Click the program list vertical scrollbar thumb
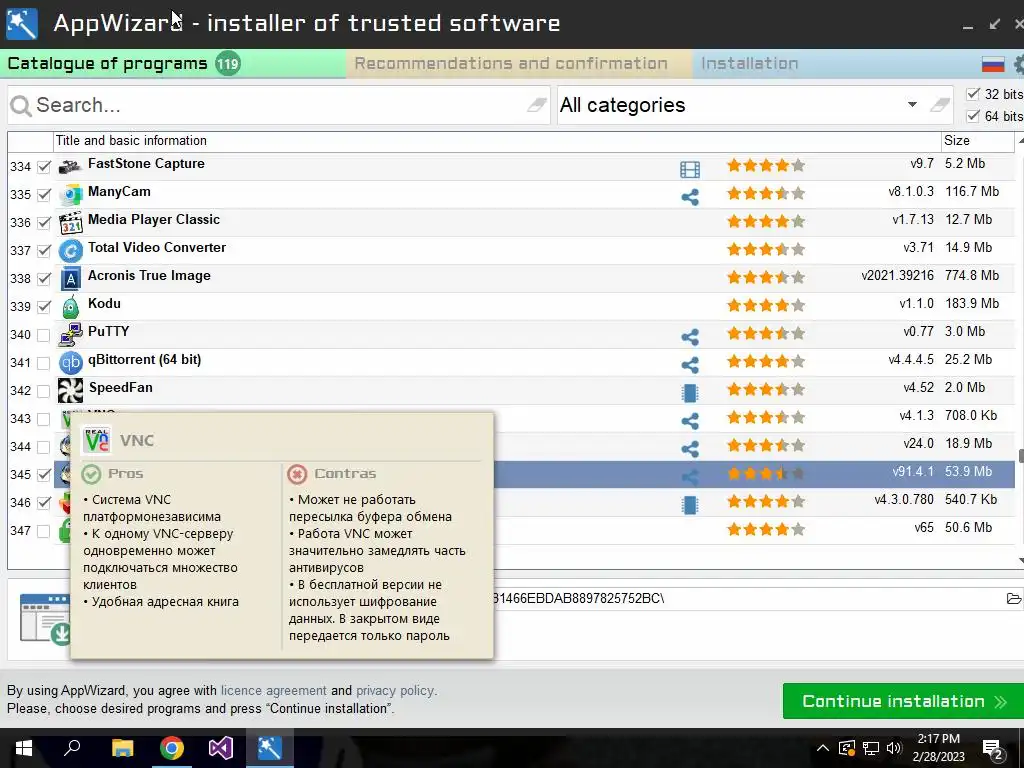The width and height of the screenshot is (1024, 768). [x=1020, y=455]
